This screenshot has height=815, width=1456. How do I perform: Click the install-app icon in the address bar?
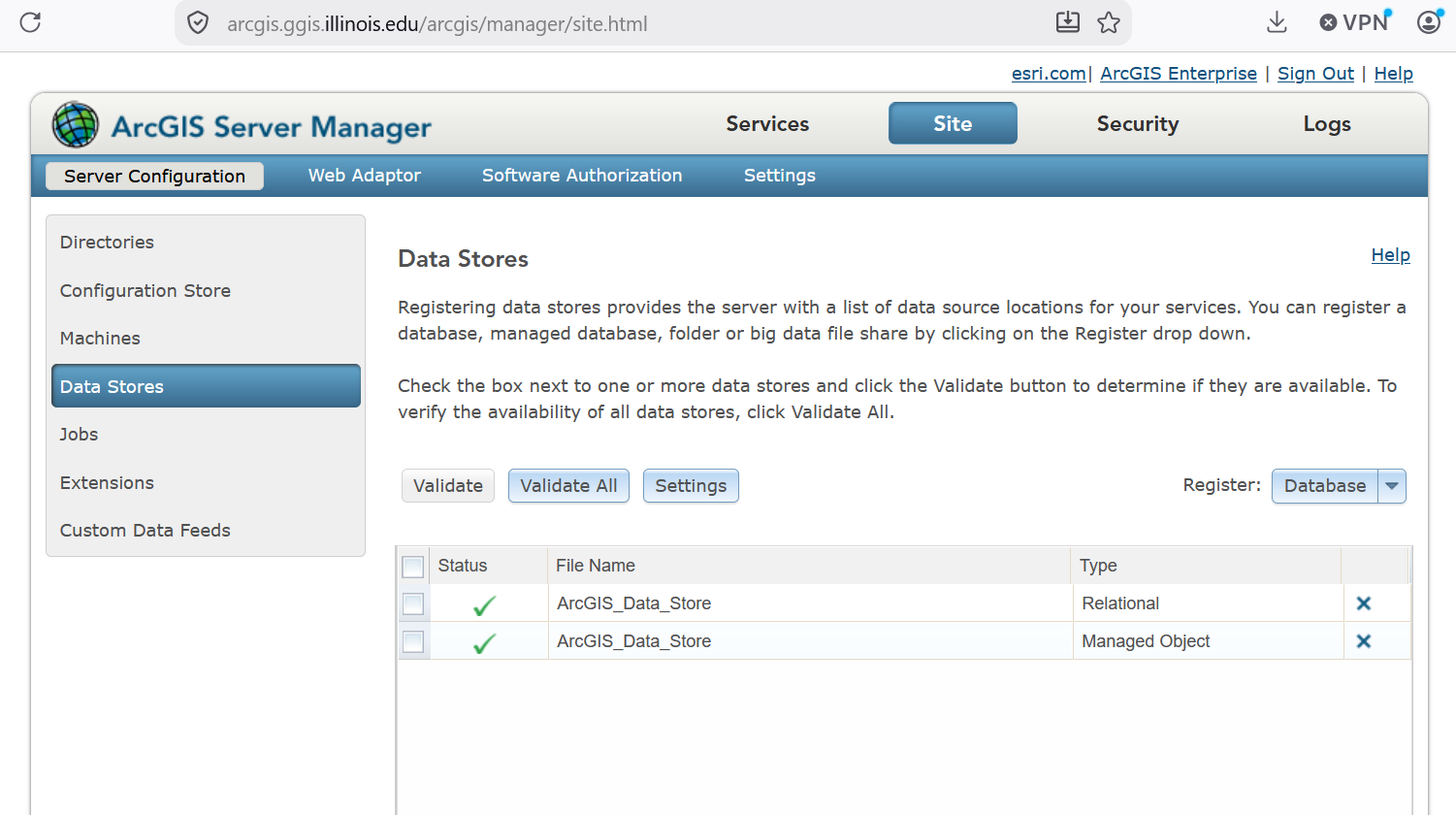point(1068,22)
